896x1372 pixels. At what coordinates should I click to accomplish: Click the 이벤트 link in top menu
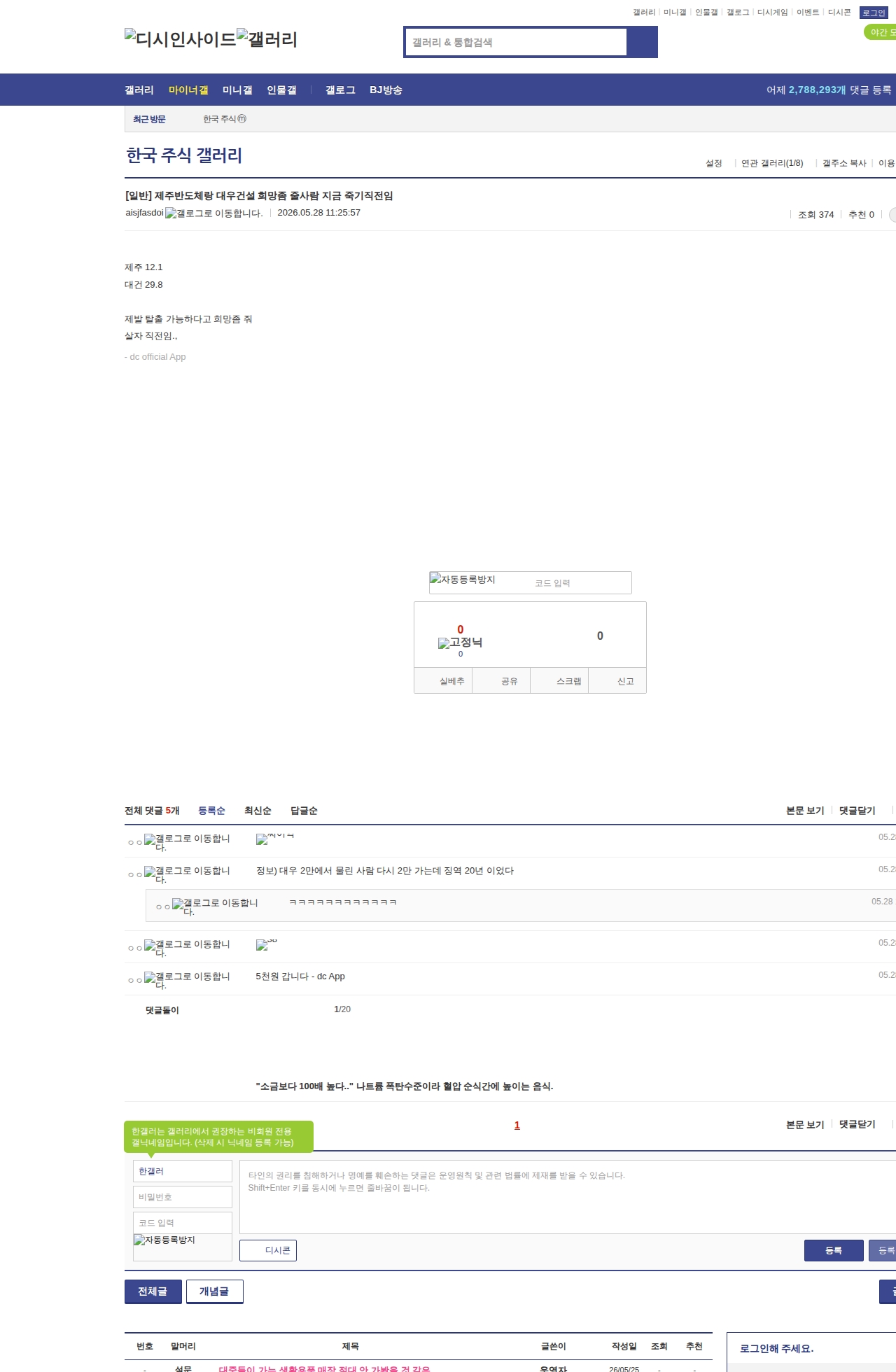(808, 13)
